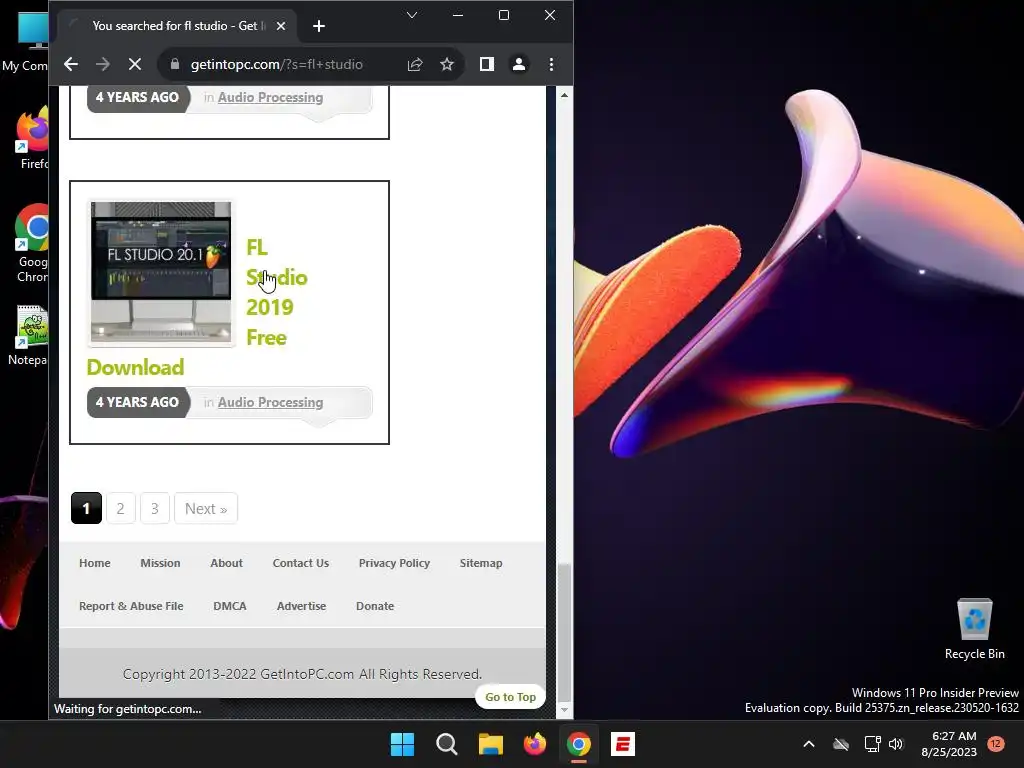1024x768 pixels.
Task: Open Audio Processing category under FL Studio 2019
Action: pyautogui.click(x=270, y=402)
